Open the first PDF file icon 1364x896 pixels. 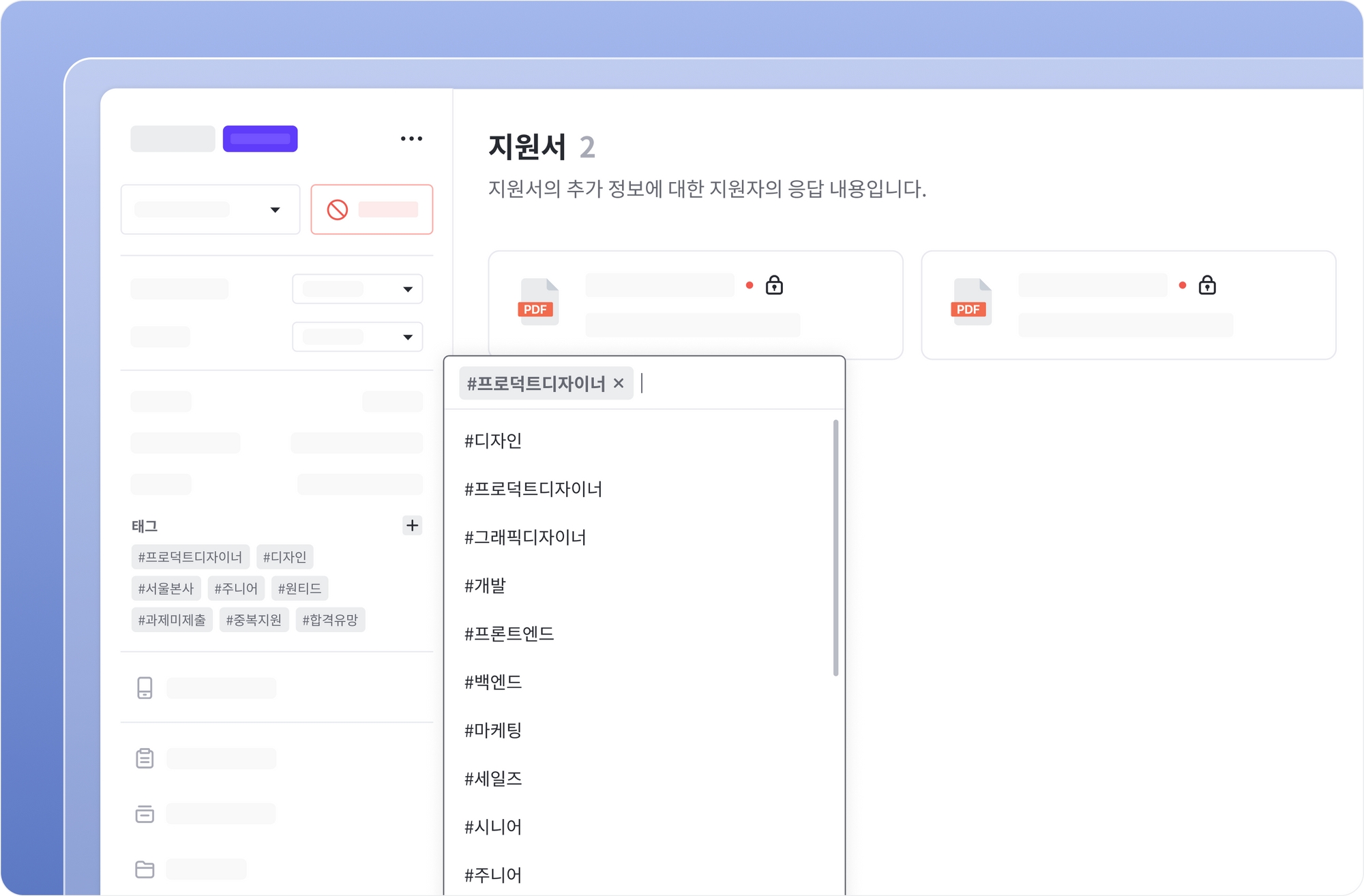(x=539, y=301)
